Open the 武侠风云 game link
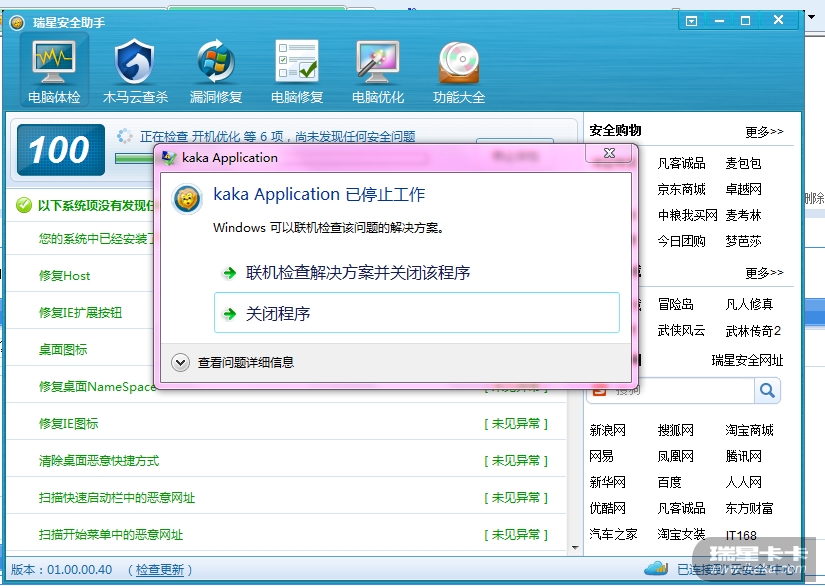The height and width of the screenshot is (588, 825). click(x=681, y=331)
